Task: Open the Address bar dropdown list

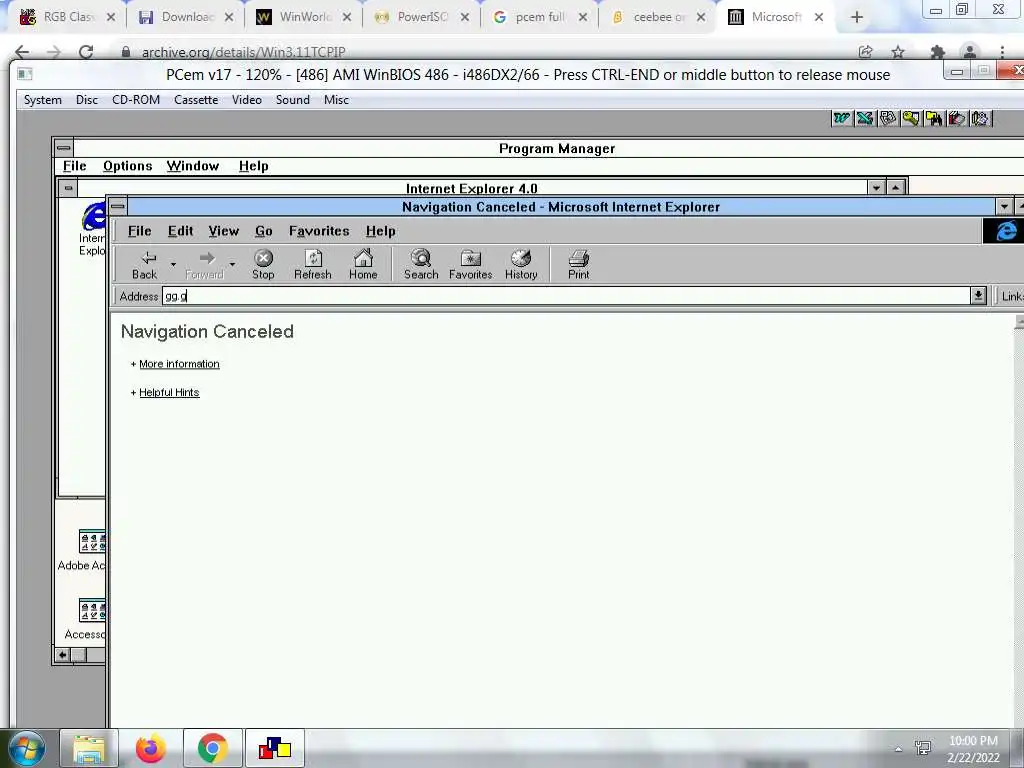Action: pos(978,296)
